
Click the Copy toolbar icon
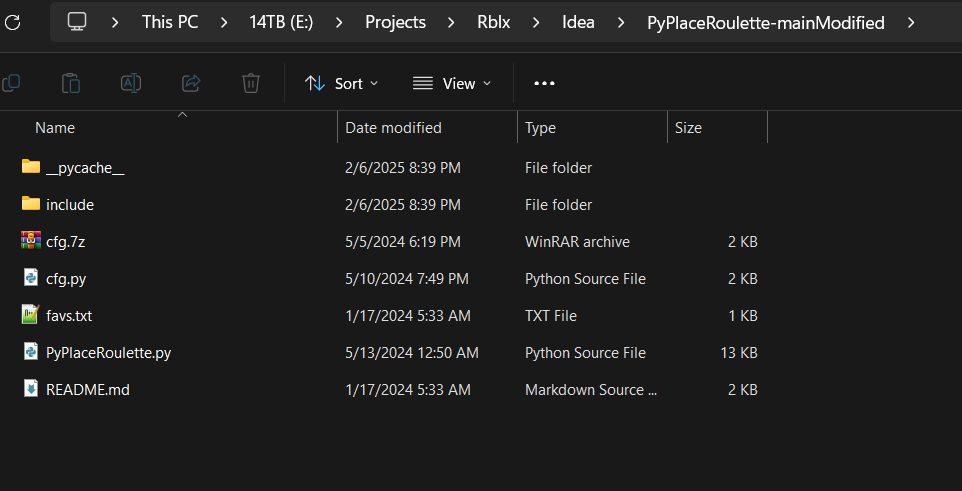[x=10, y=83]
